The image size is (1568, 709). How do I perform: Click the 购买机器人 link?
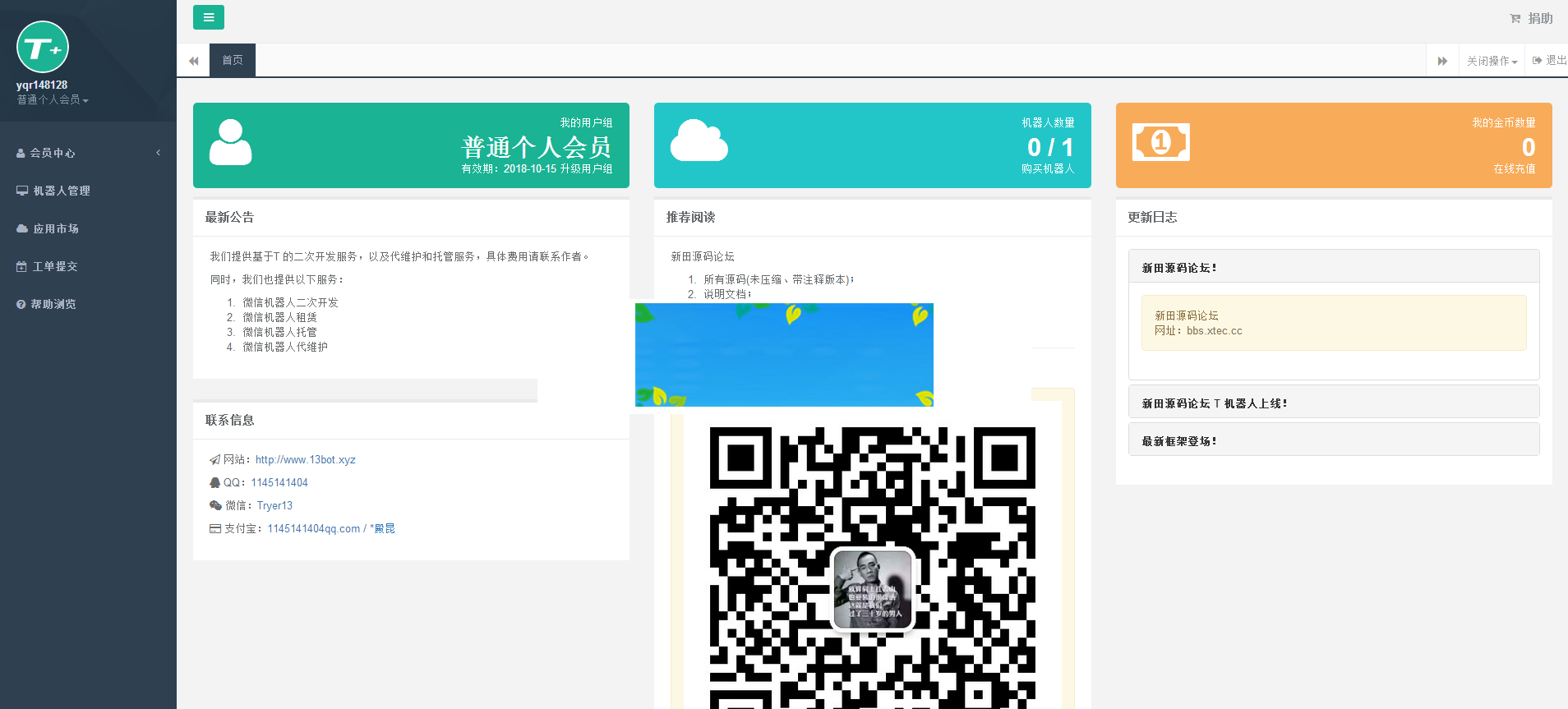pos(1048,168)
